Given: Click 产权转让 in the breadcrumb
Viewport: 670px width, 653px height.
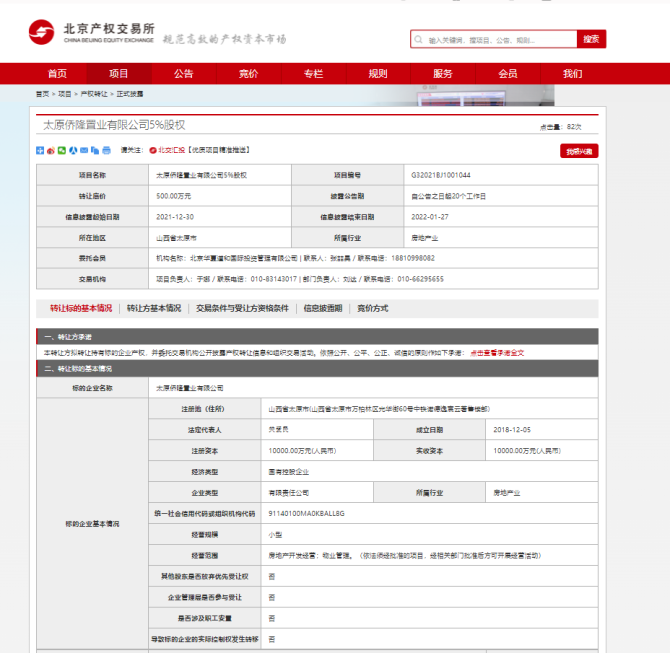Looking at the screenshot, I should (x=94, y=94).
